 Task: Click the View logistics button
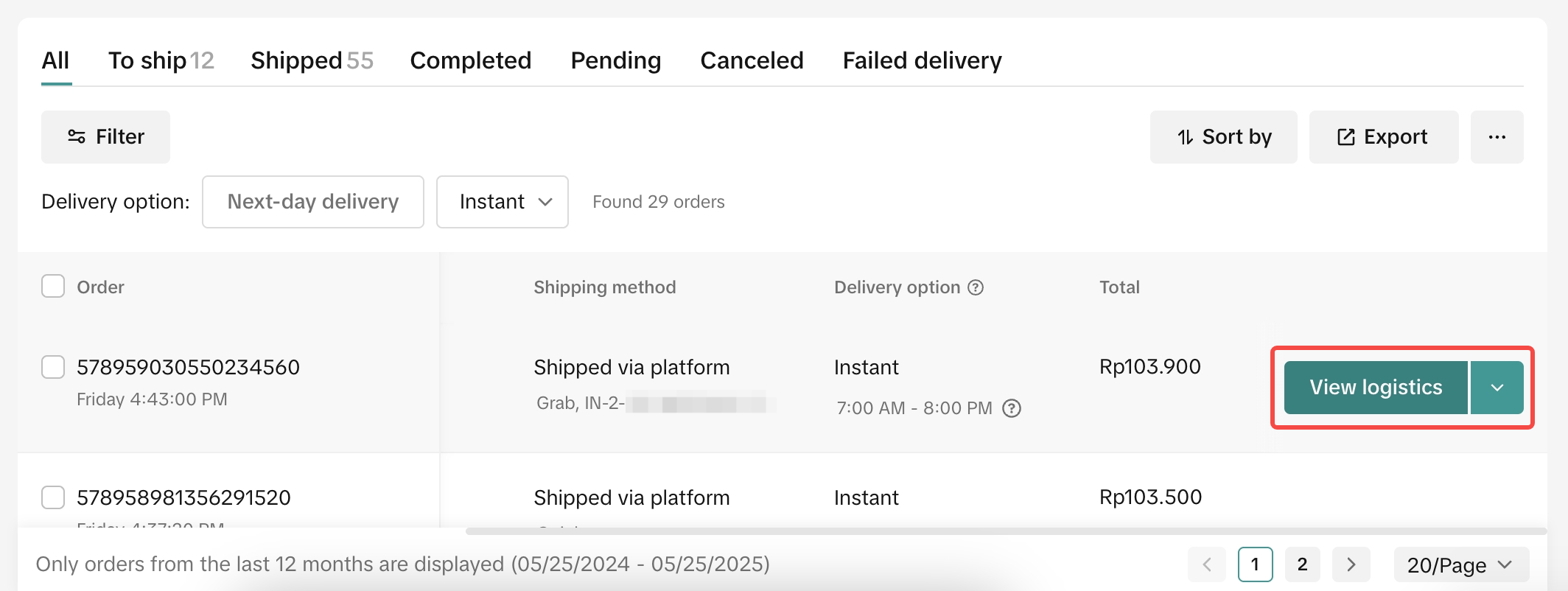click(x=1375, y=387)
